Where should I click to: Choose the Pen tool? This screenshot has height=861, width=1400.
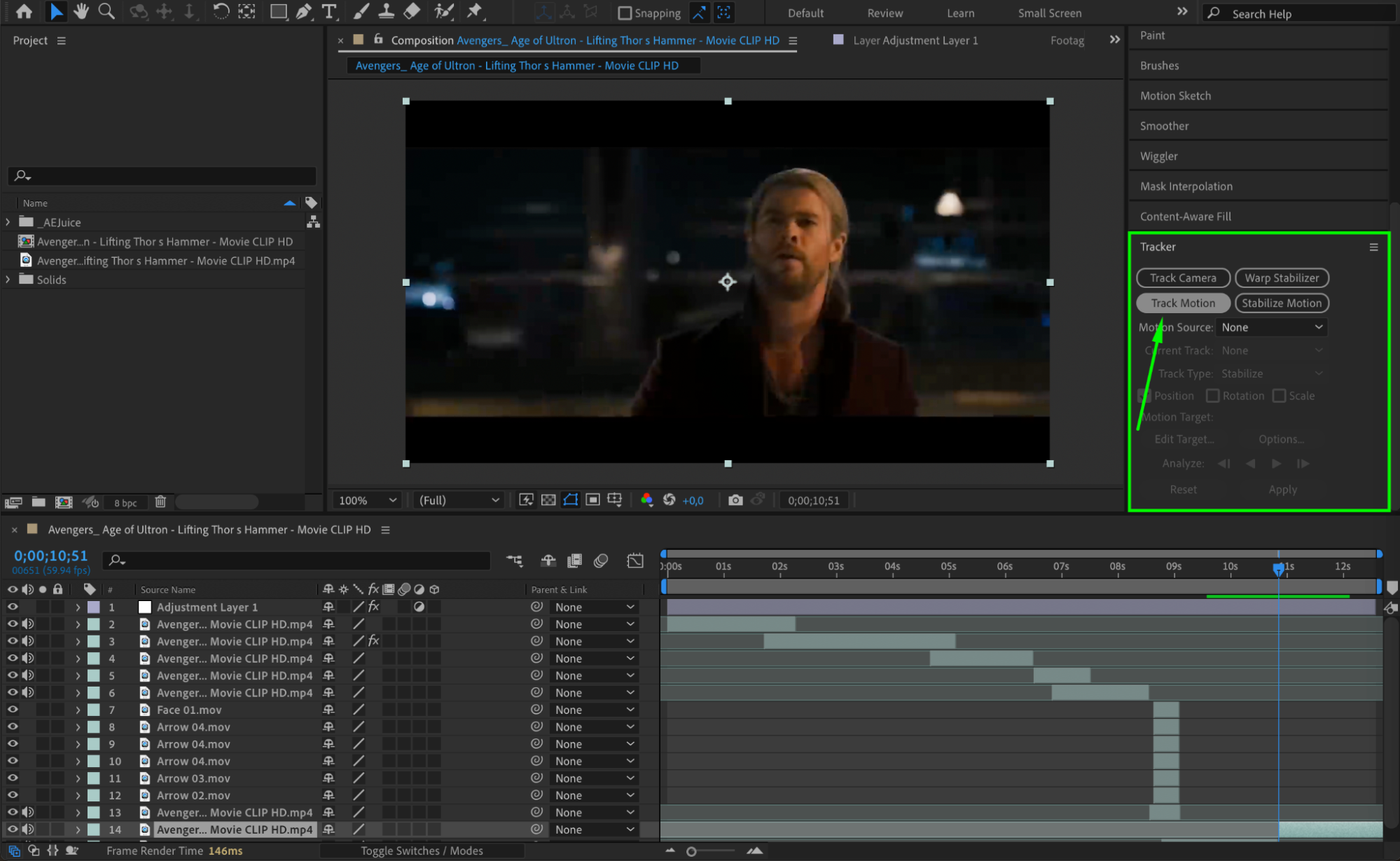pyautogui.click(x=303, y=11)
